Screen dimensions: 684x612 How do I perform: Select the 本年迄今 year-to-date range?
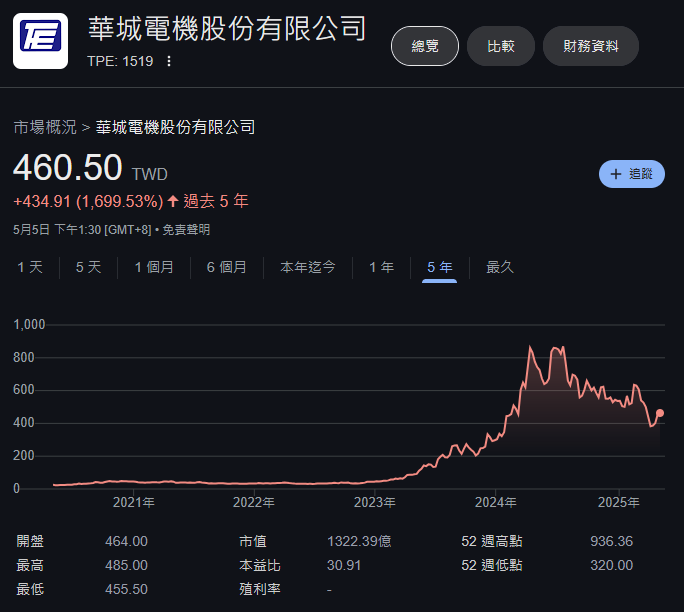[x=308, y=267]
